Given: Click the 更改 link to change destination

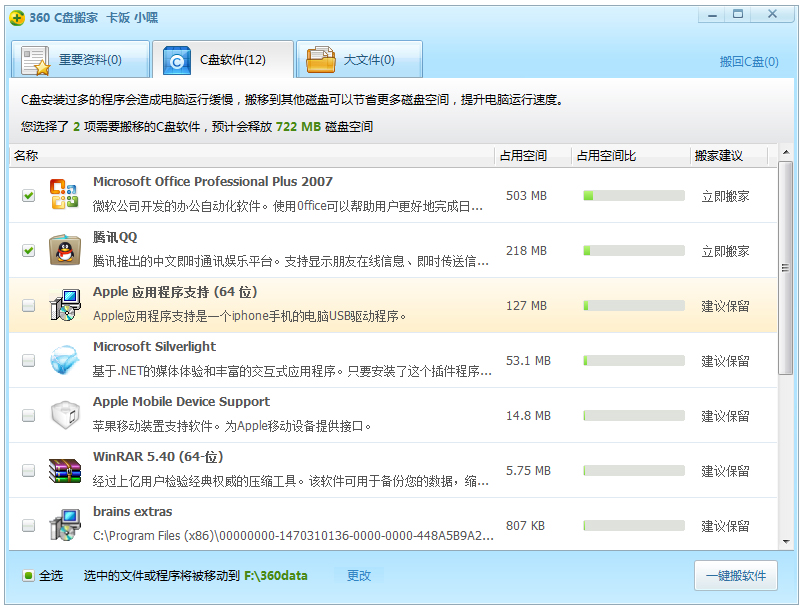Looking at the screenshot, I should coord(359,576).
